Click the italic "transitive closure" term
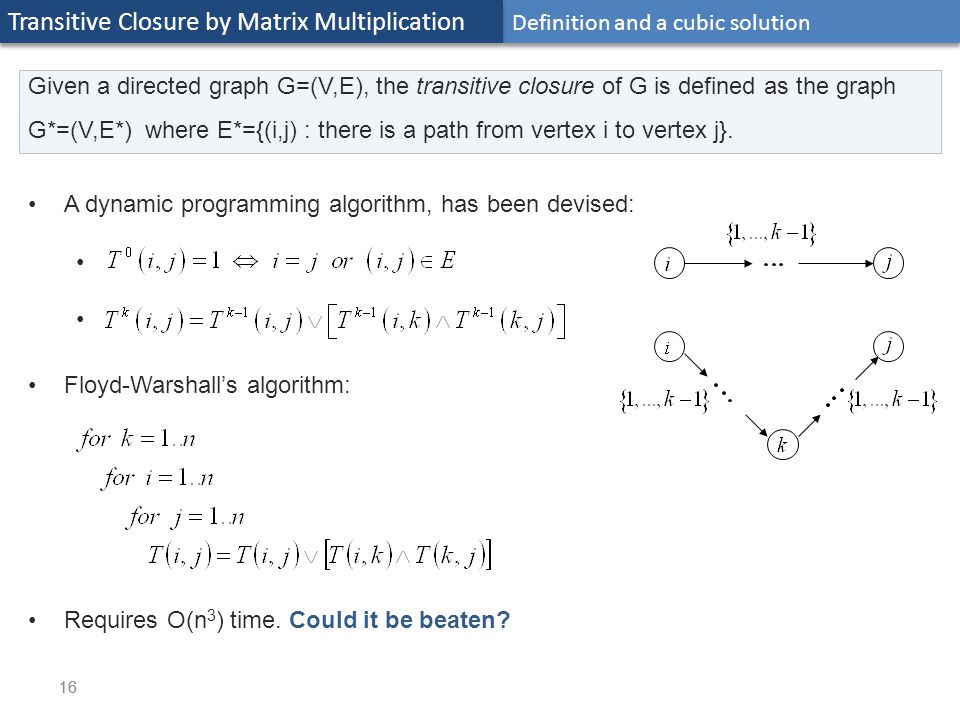 pos(504,86)
